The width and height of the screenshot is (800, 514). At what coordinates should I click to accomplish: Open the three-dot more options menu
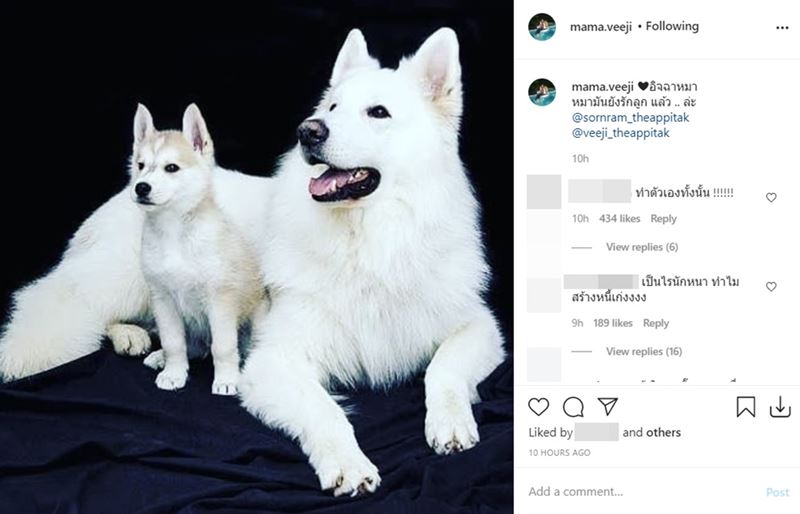pyautogui.click(x=782, y=28)
